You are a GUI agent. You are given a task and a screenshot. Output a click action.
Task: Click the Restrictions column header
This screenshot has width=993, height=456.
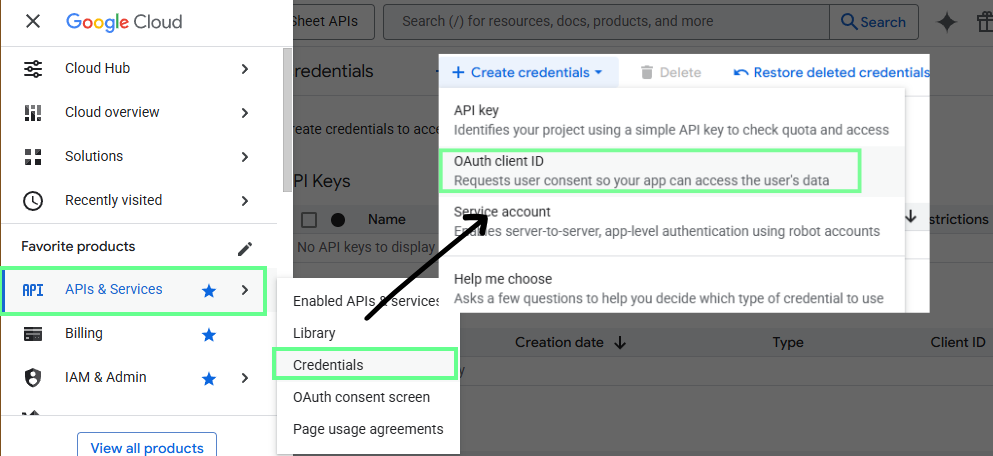958,219
